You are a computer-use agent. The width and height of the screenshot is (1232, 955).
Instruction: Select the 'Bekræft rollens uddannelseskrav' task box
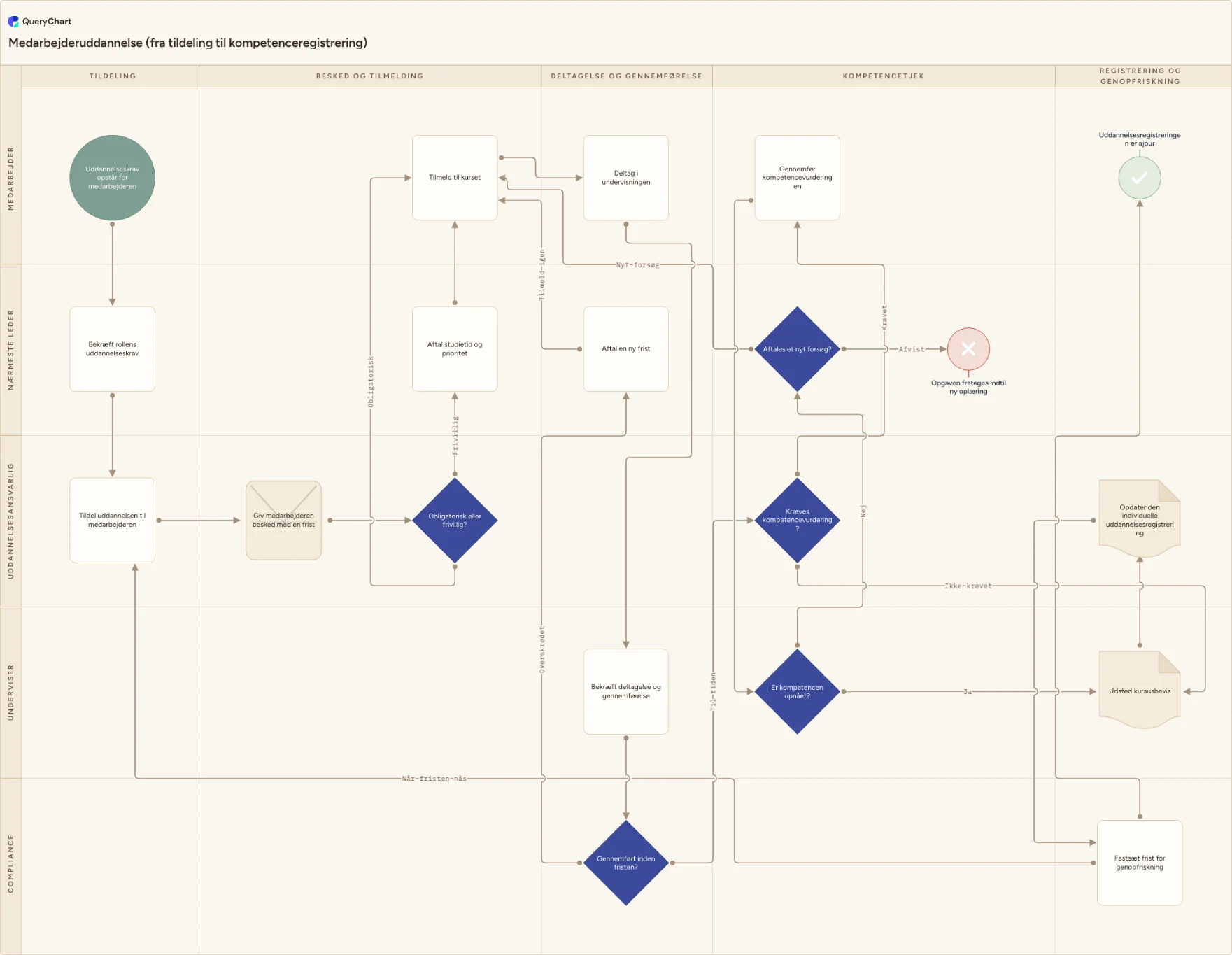pos(112,349)
